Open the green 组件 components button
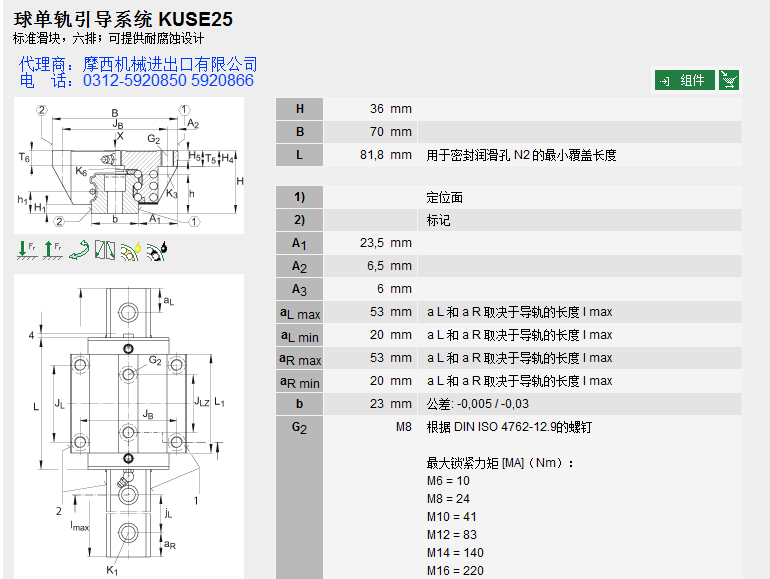The width and height of the screenshot is (770, 579). (x=685, y=80)
